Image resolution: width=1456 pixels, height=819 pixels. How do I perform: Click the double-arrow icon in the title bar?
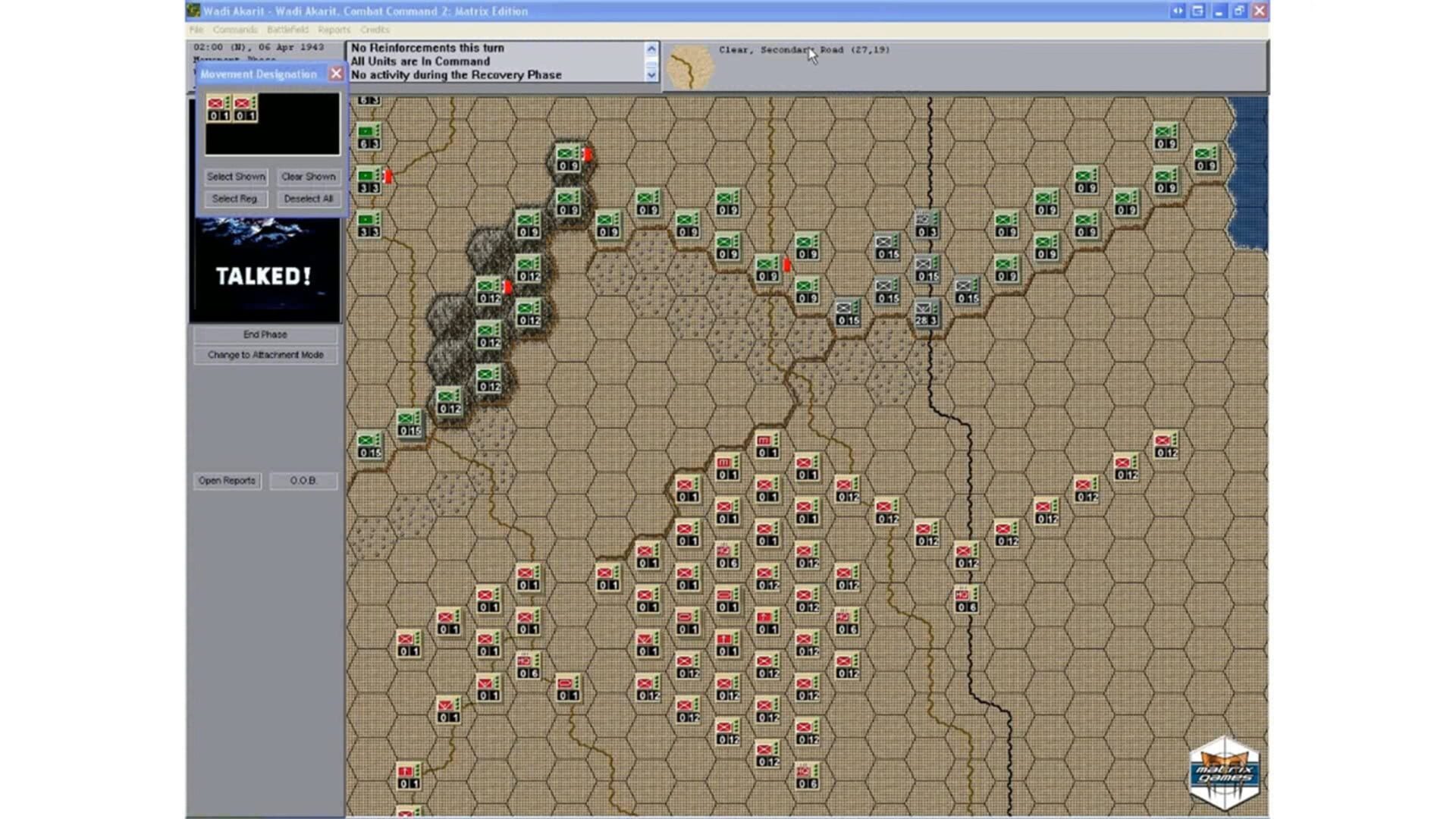pyautogui.click(x=1177, y=11)
